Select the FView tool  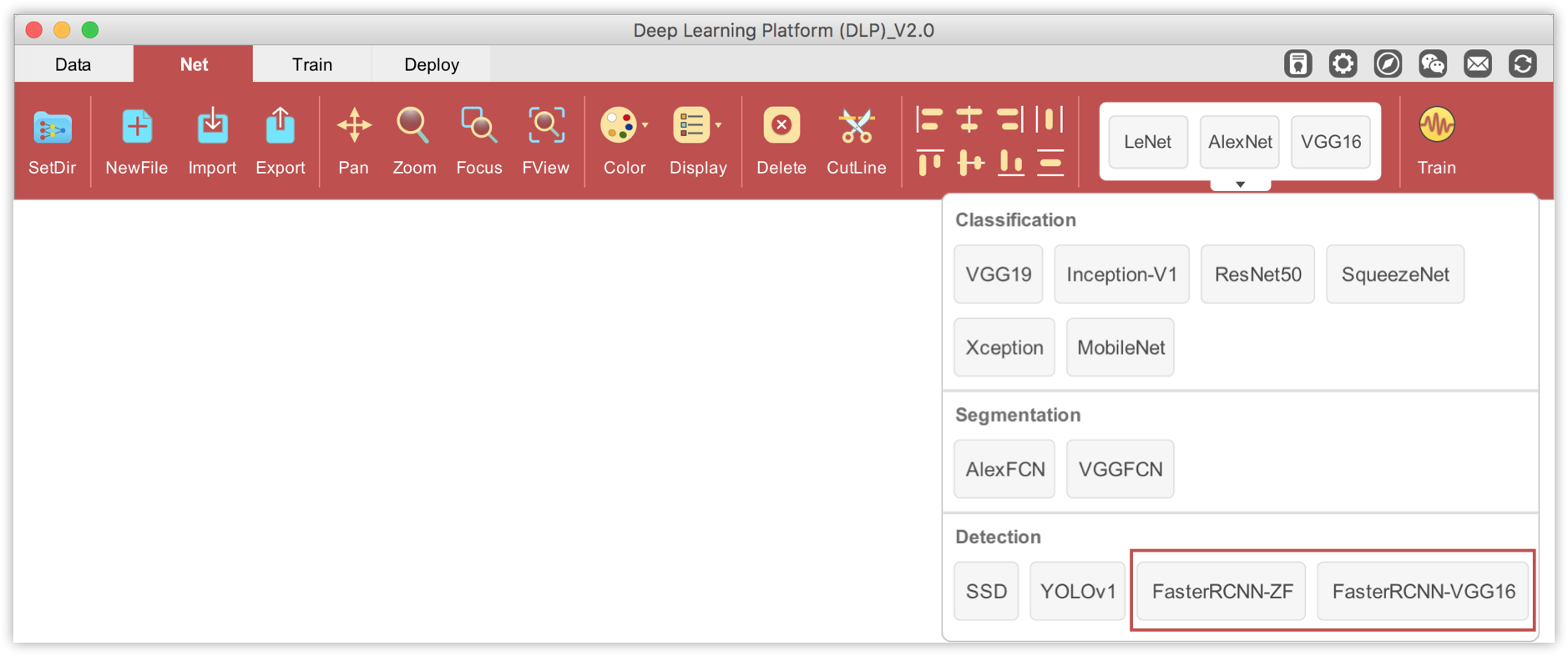point(546,127)
